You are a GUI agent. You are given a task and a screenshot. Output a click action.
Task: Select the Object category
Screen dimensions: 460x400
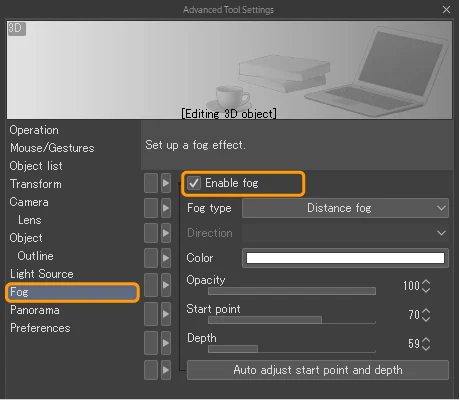click(x=26, y=238)
